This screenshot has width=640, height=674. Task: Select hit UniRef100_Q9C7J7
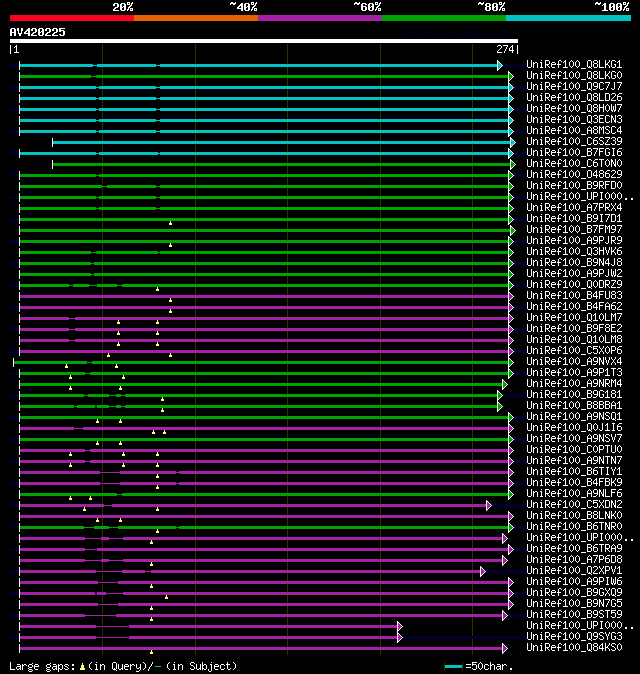(x=574, y=86)
